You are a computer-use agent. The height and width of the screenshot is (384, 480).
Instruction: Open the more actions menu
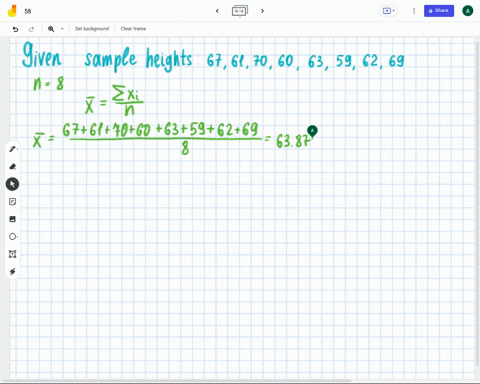pyautogui.click(x=414, y=11)
